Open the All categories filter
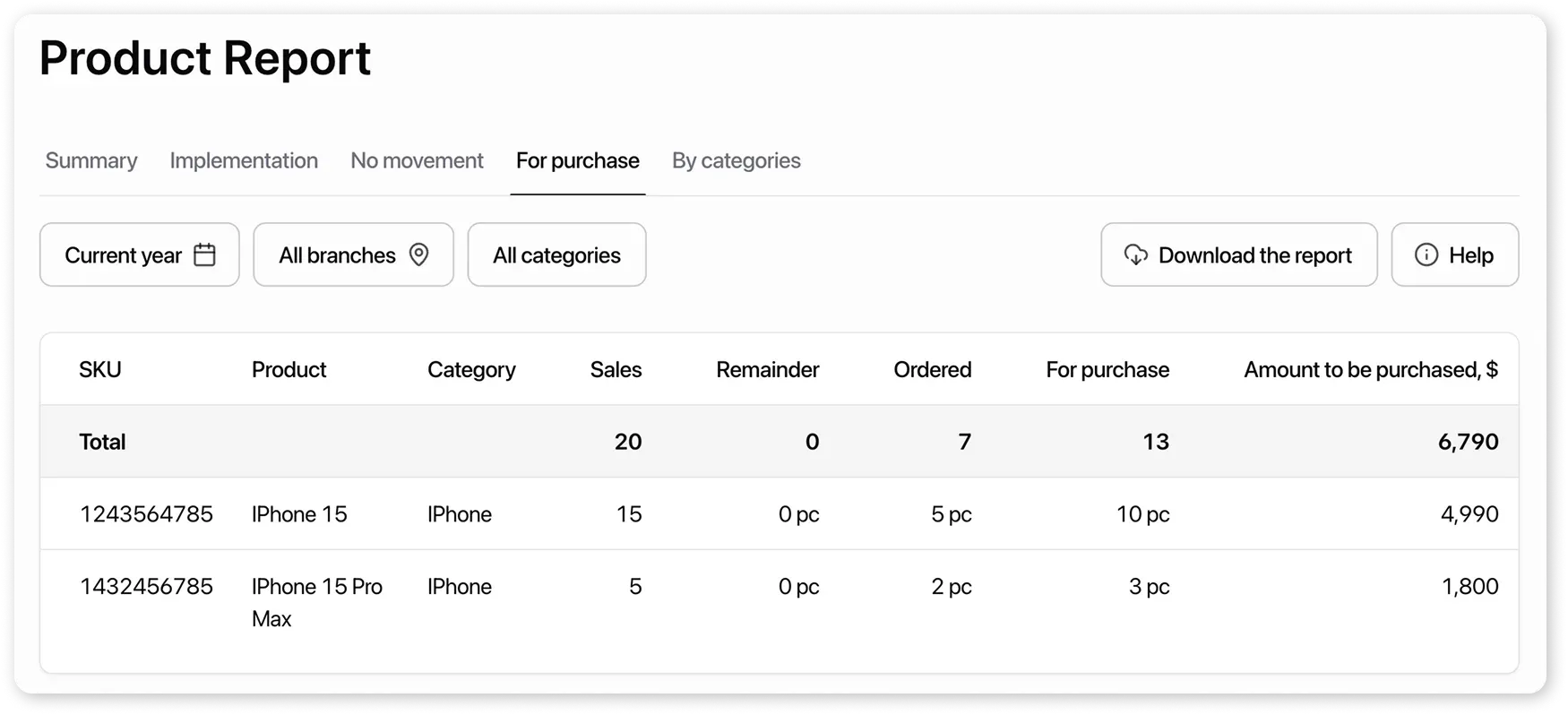Viewport: 1568px width, 715px height. coord(556,254)
